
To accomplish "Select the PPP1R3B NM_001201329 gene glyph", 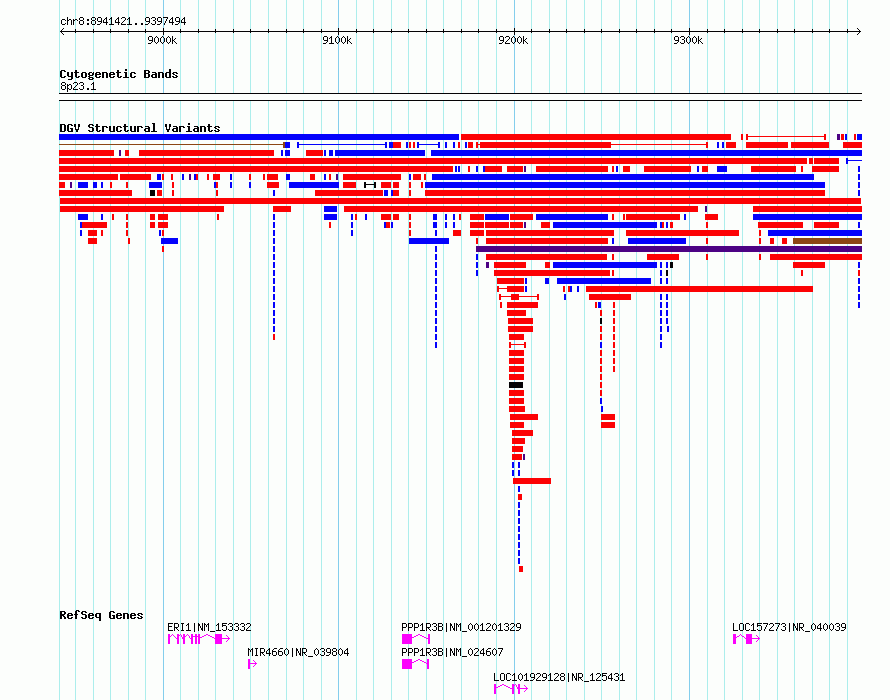I will [415, 639].
